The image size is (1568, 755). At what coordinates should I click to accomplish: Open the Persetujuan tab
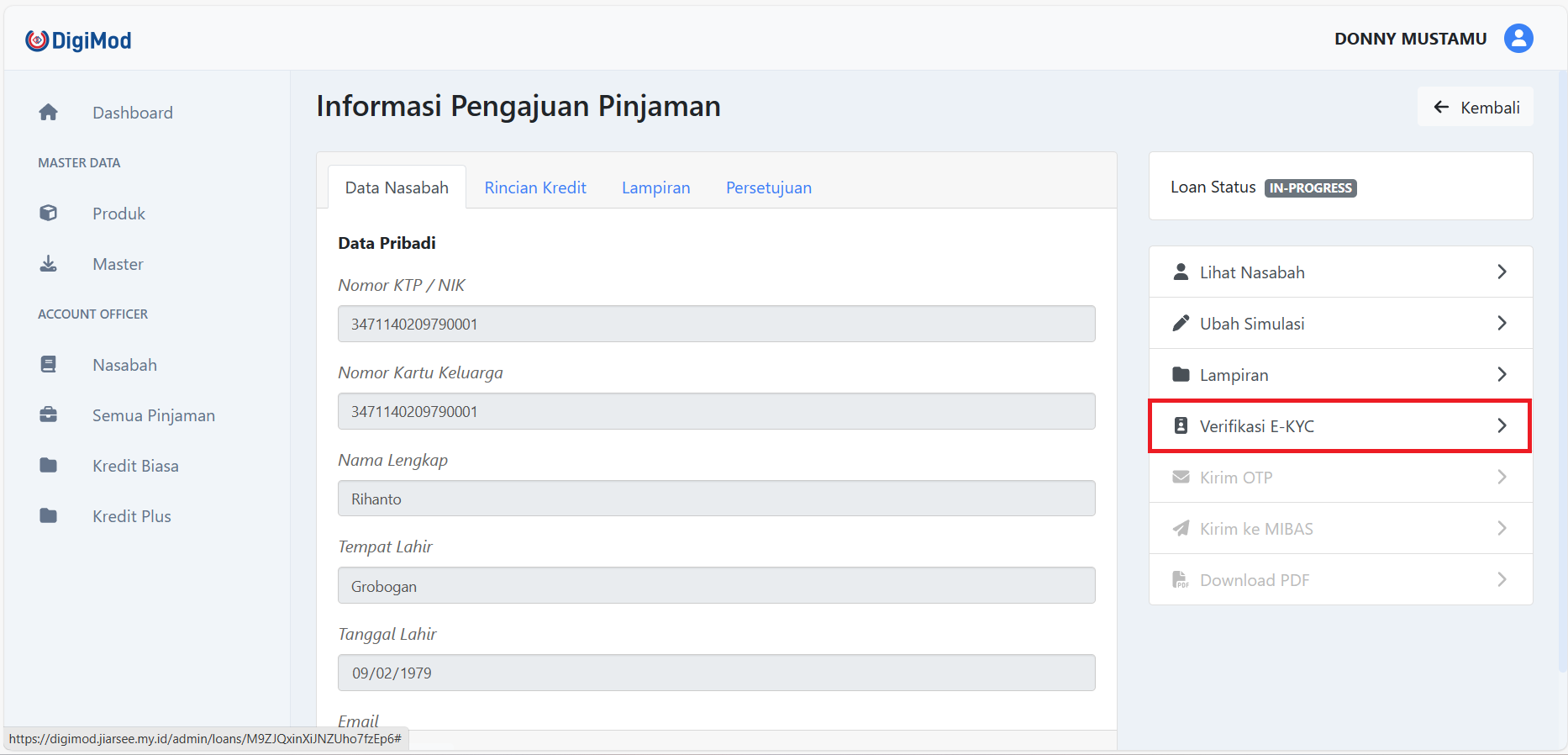[x=768, y=187]
